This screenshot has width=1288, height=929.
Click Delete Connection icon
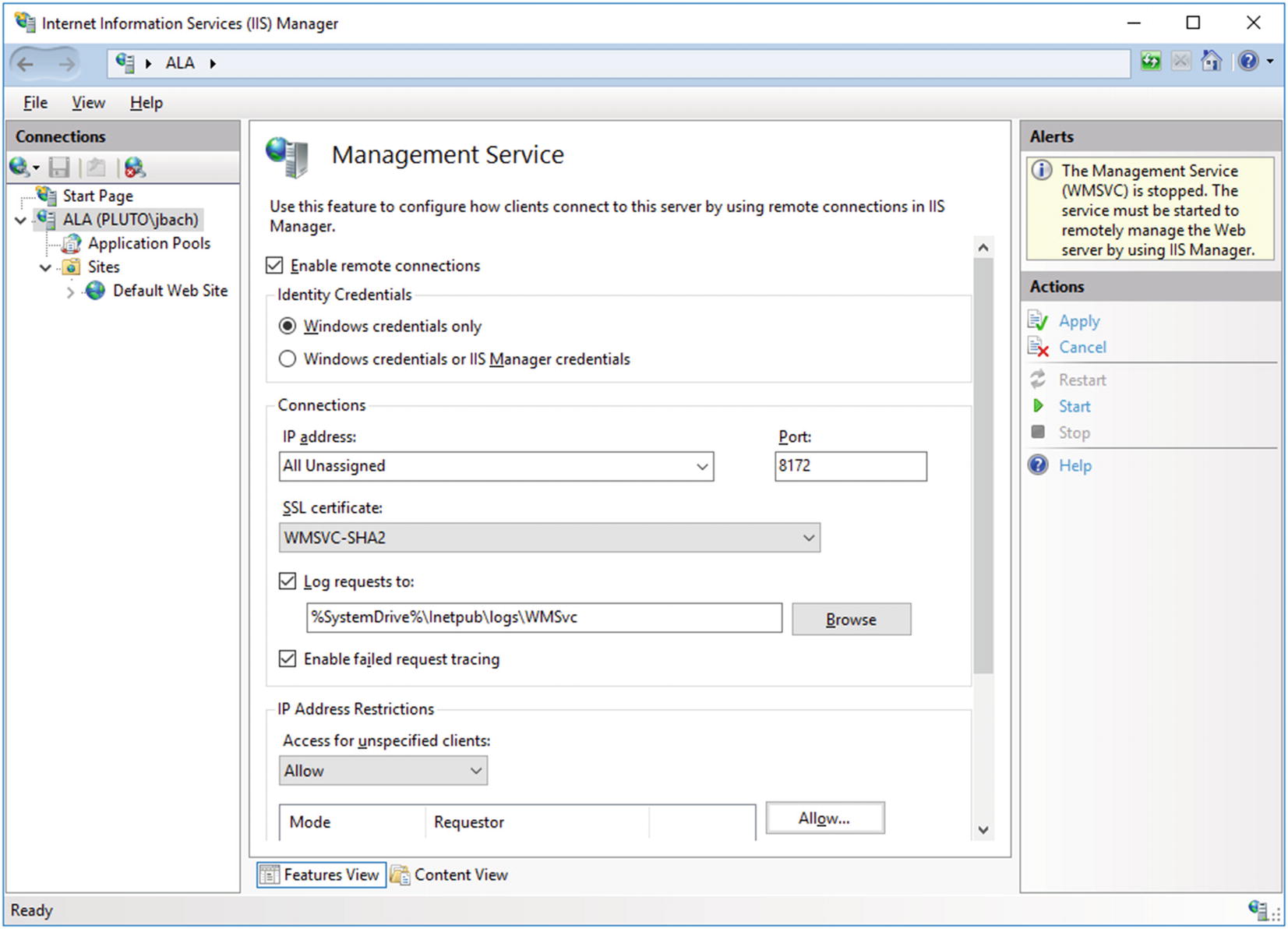pos(135,167)
